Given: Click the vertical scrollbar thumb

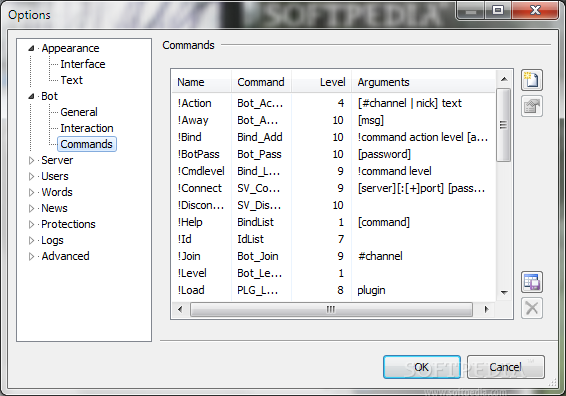Looking at the screenshot, I should [504, 125].
